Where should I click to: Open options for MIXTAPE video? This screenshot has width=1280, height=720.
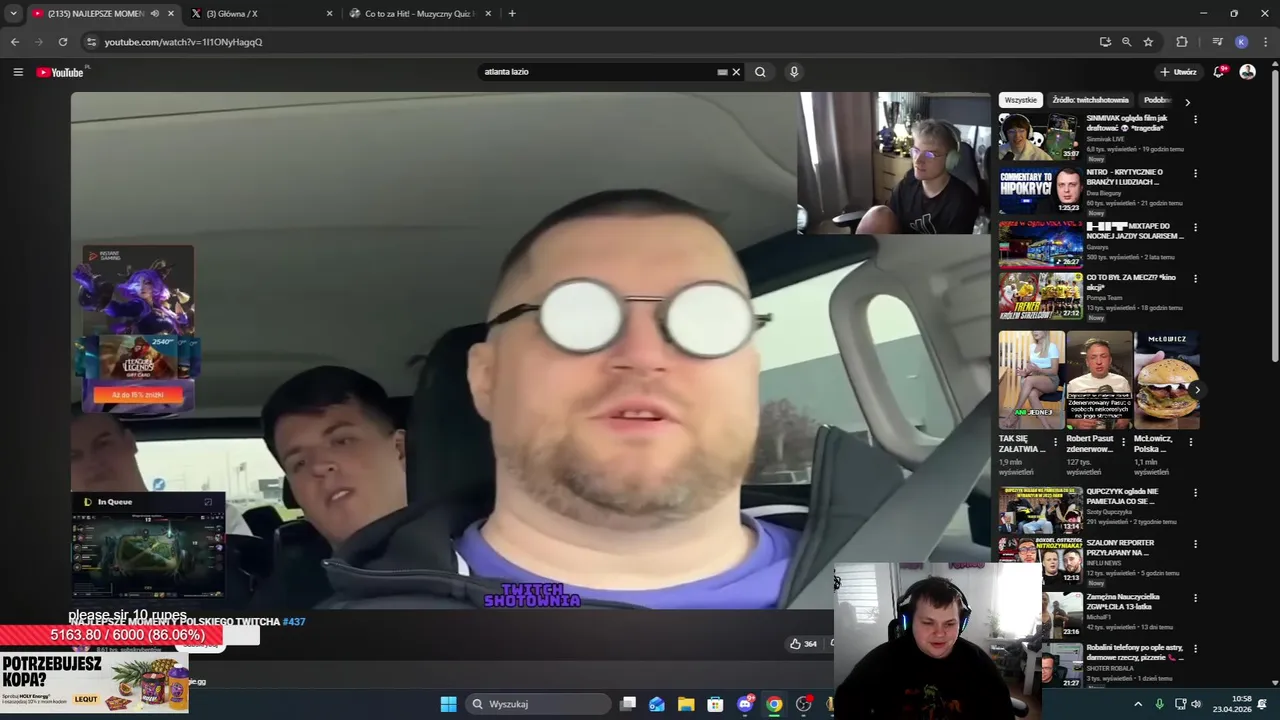[1195, 227]
